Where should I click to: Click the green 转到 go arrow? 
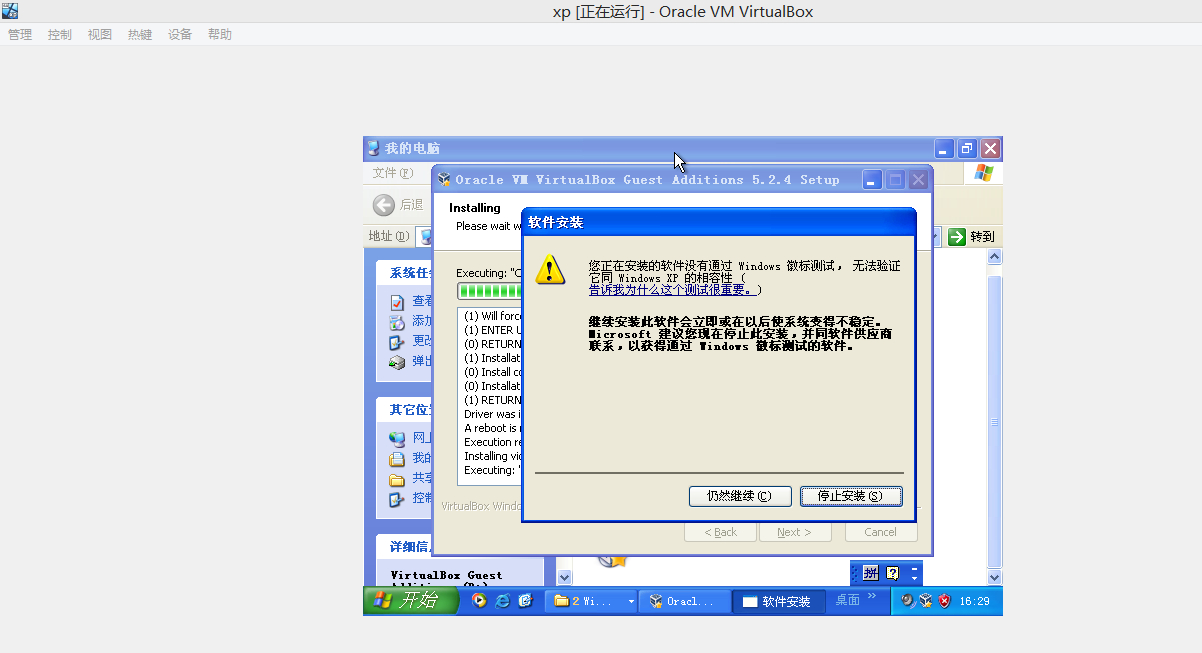(957, 237)
